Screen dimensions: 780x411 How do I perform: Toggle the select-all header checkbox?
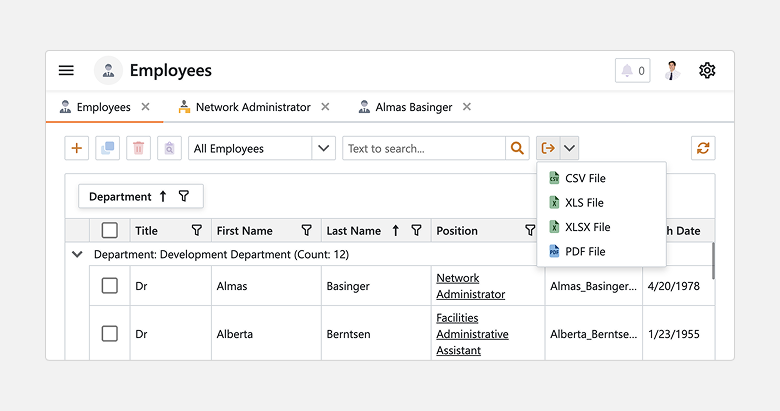point(110,230)
